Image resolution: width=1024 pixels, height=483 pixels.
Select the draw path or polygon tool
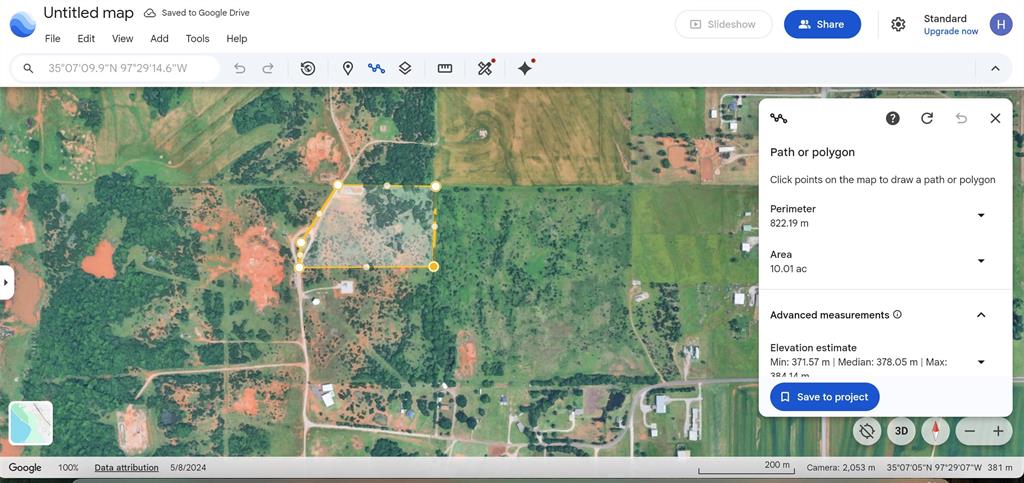coord(376,68)
